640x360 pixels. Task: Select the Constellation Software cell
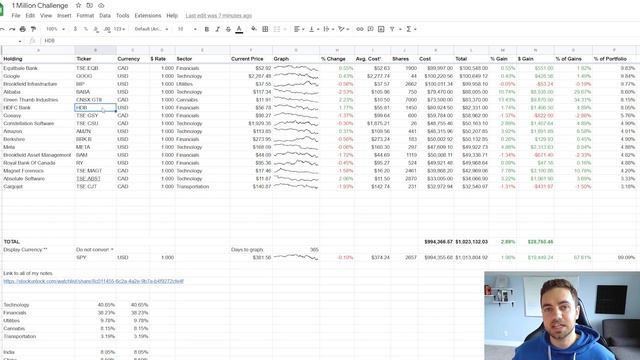coord(38,123)
